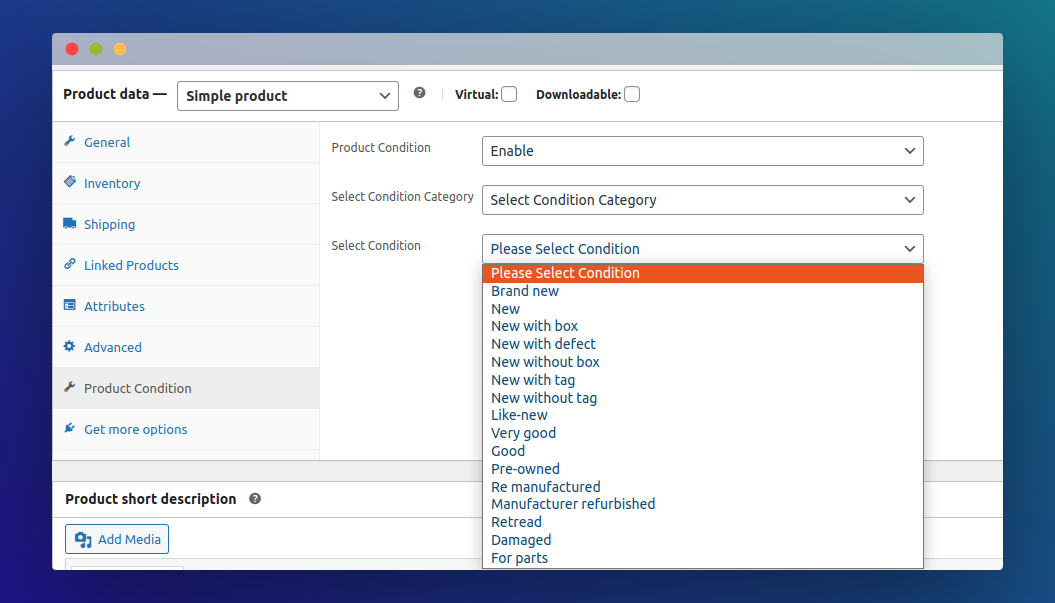Tick the Downloadable checkbox
Image resolution: width=1055 pixels, height=603 pixels.
[632, 95]
